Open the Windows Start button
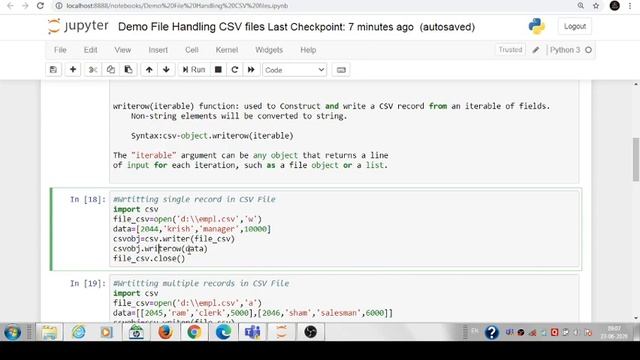Image resolution: width=640 pixels, height=360 pixels. point(13,332)
